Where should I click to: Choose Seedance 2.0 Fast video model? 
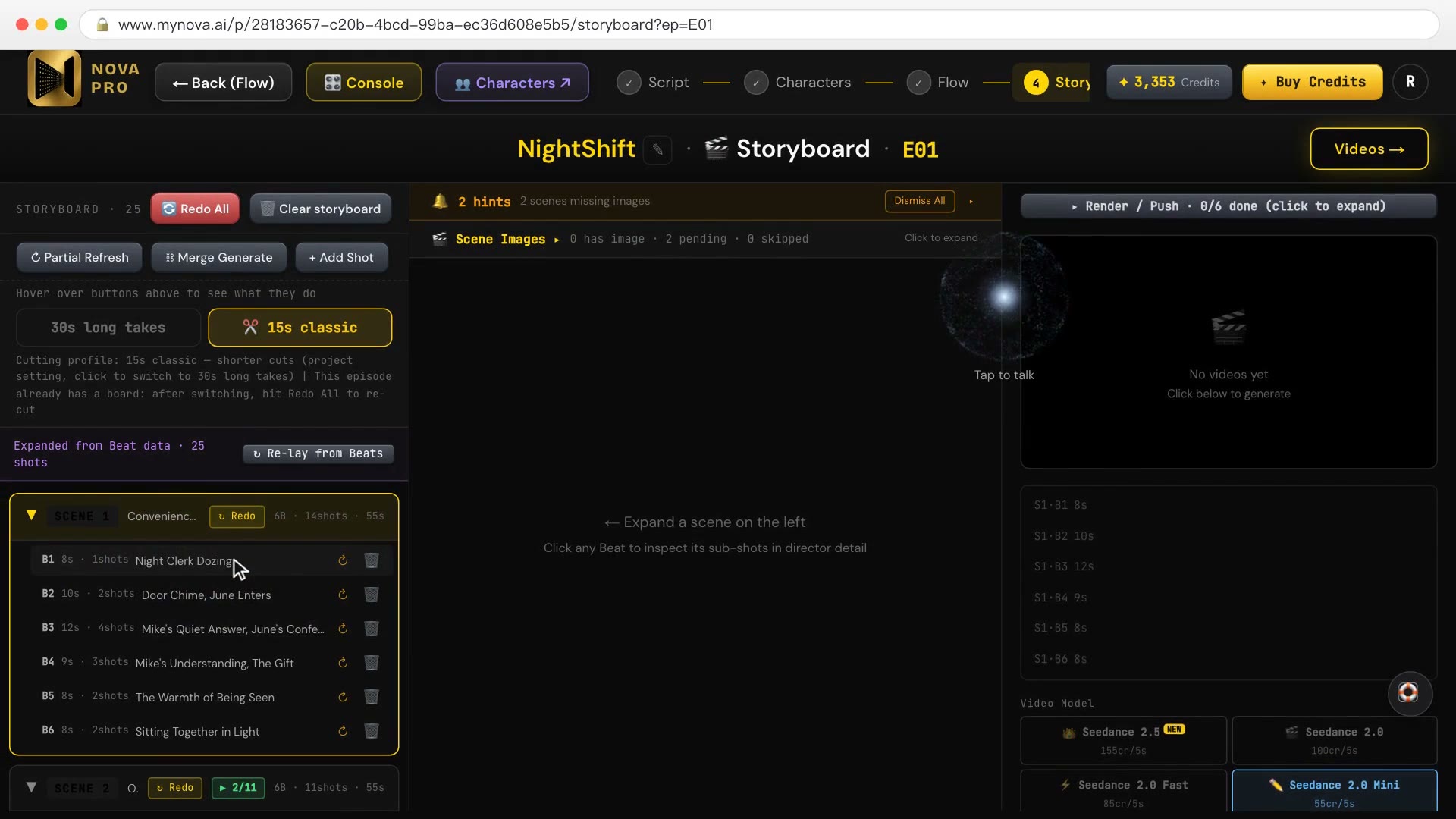point(1123,792)
